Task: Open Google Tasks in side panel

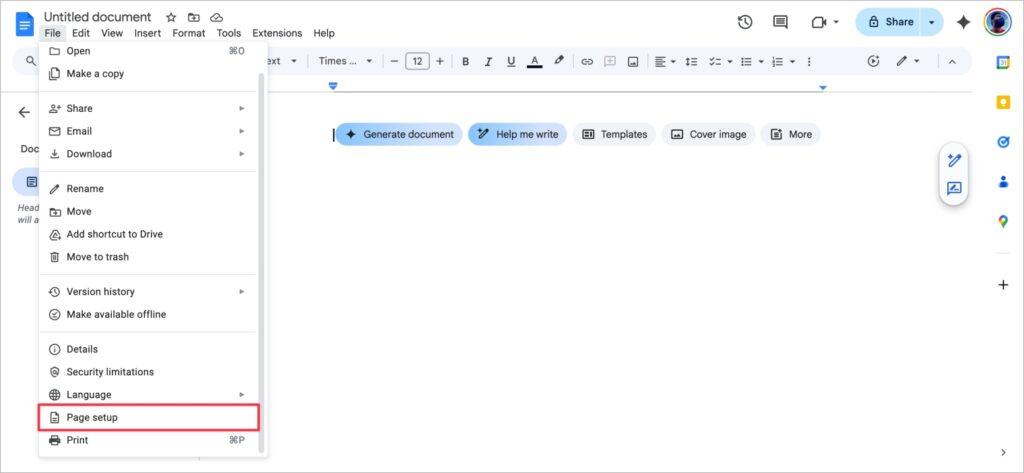Action: tap(1004, 142)
